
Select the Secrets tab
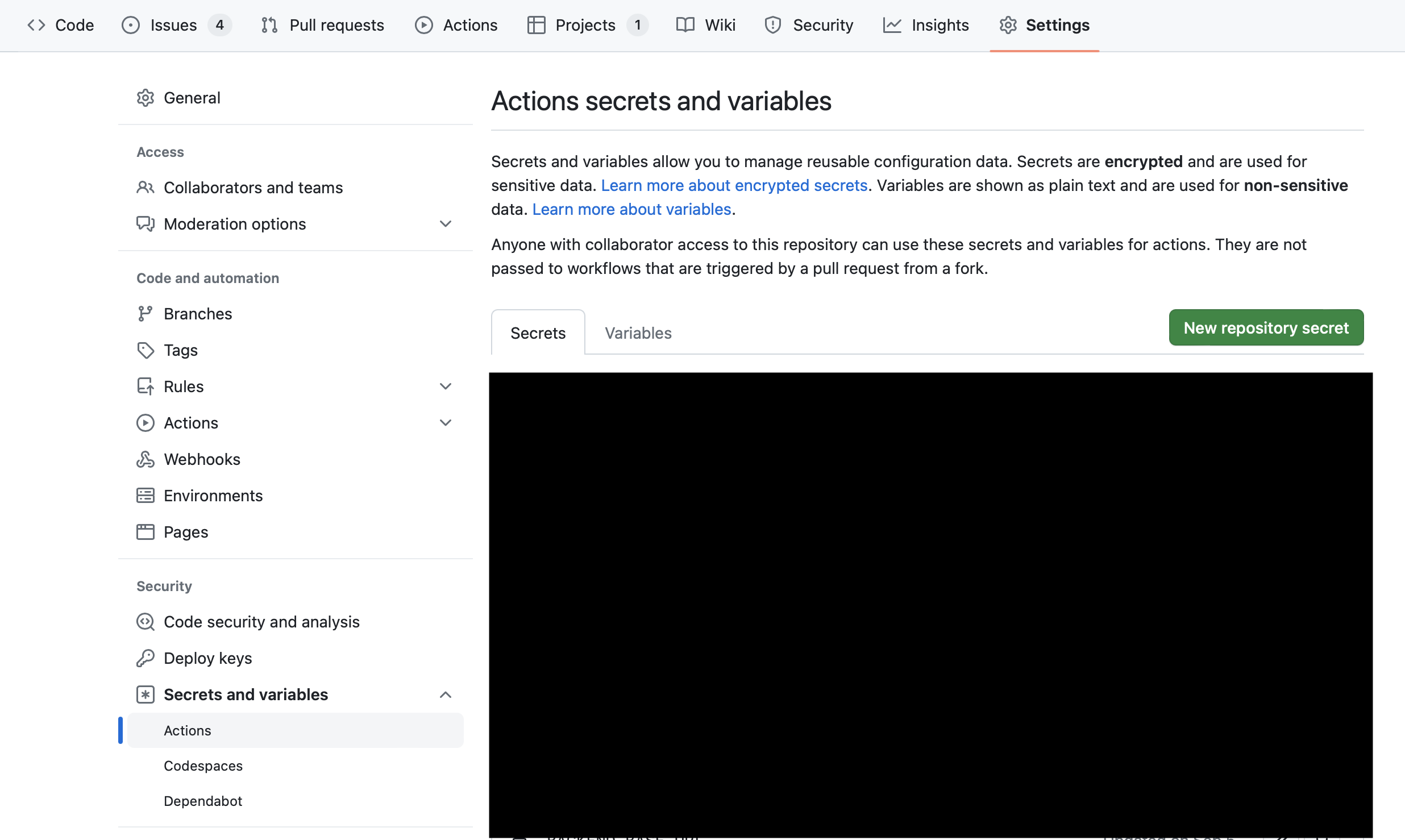point(538,333)
